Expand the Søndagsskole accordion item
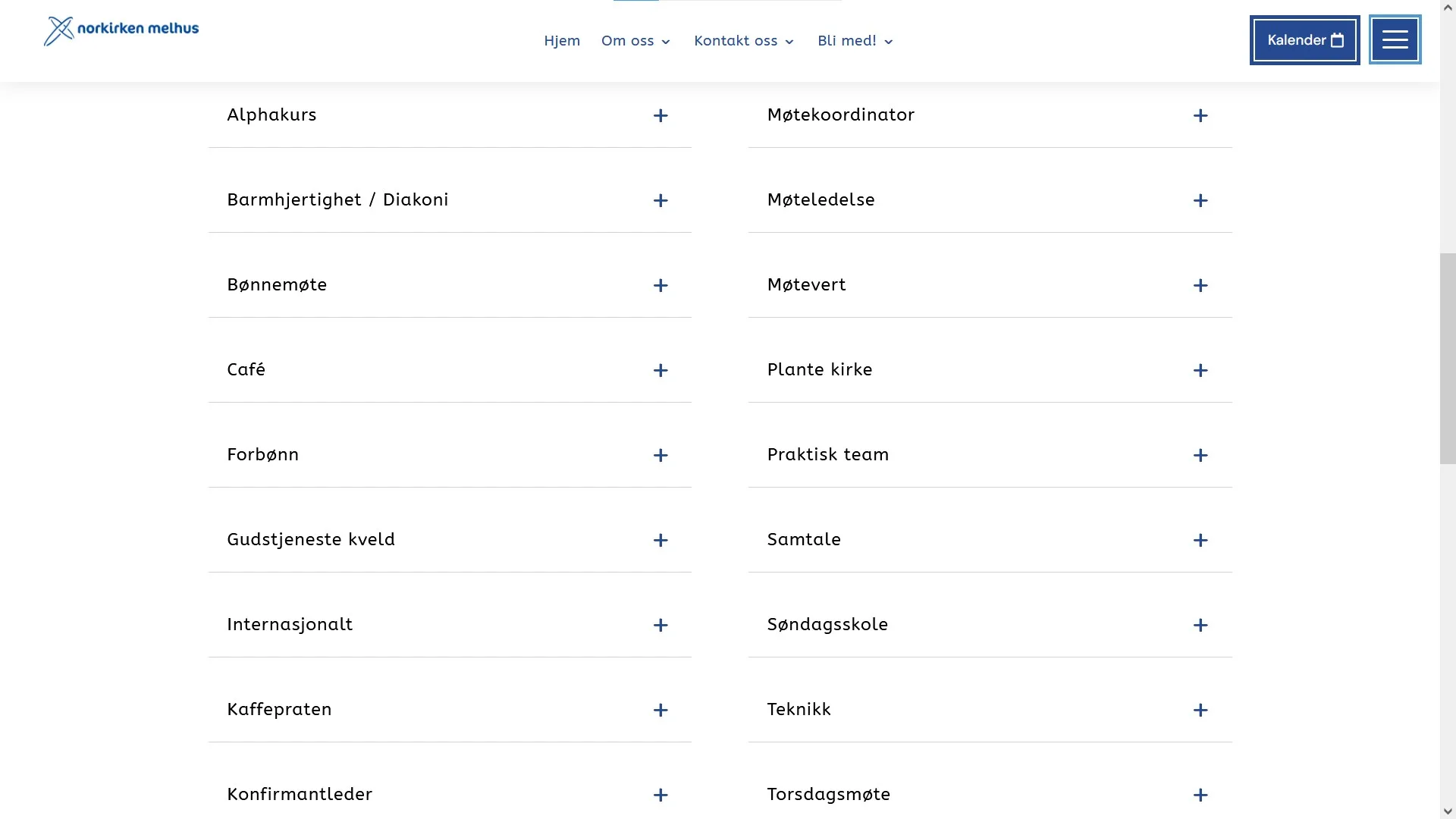The image size is (1456, 819). pyautogui.click(x=990, y=624)
